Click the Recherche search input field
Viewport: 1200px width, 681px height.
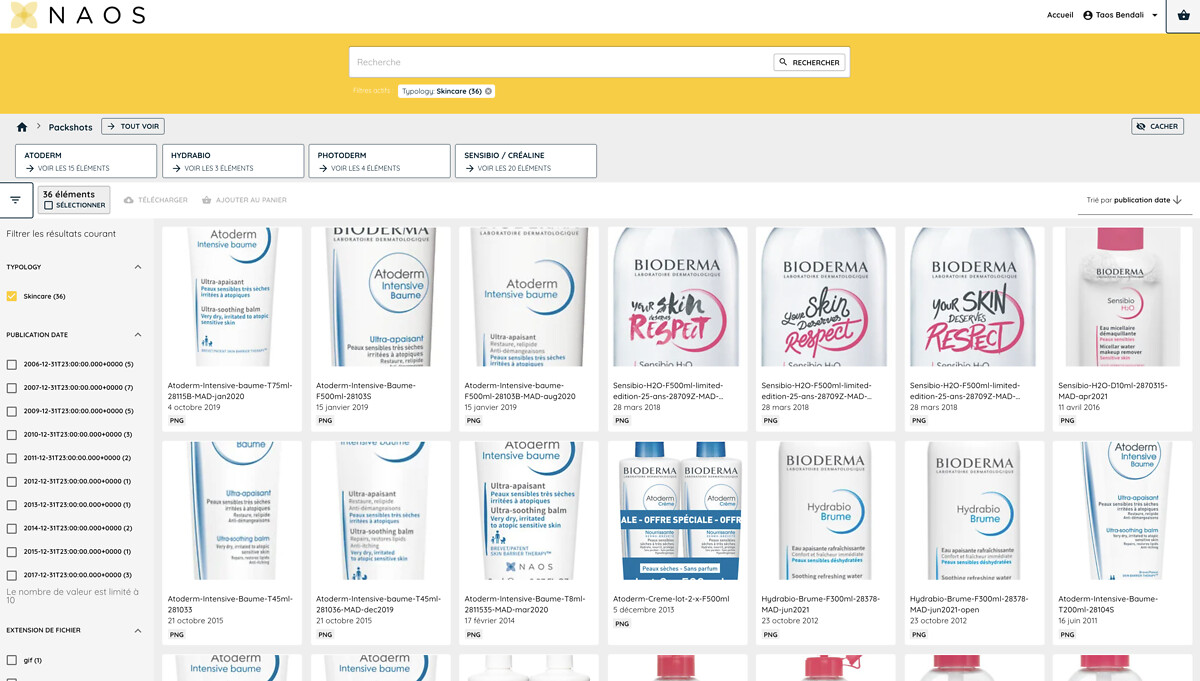tap(562, 62)
